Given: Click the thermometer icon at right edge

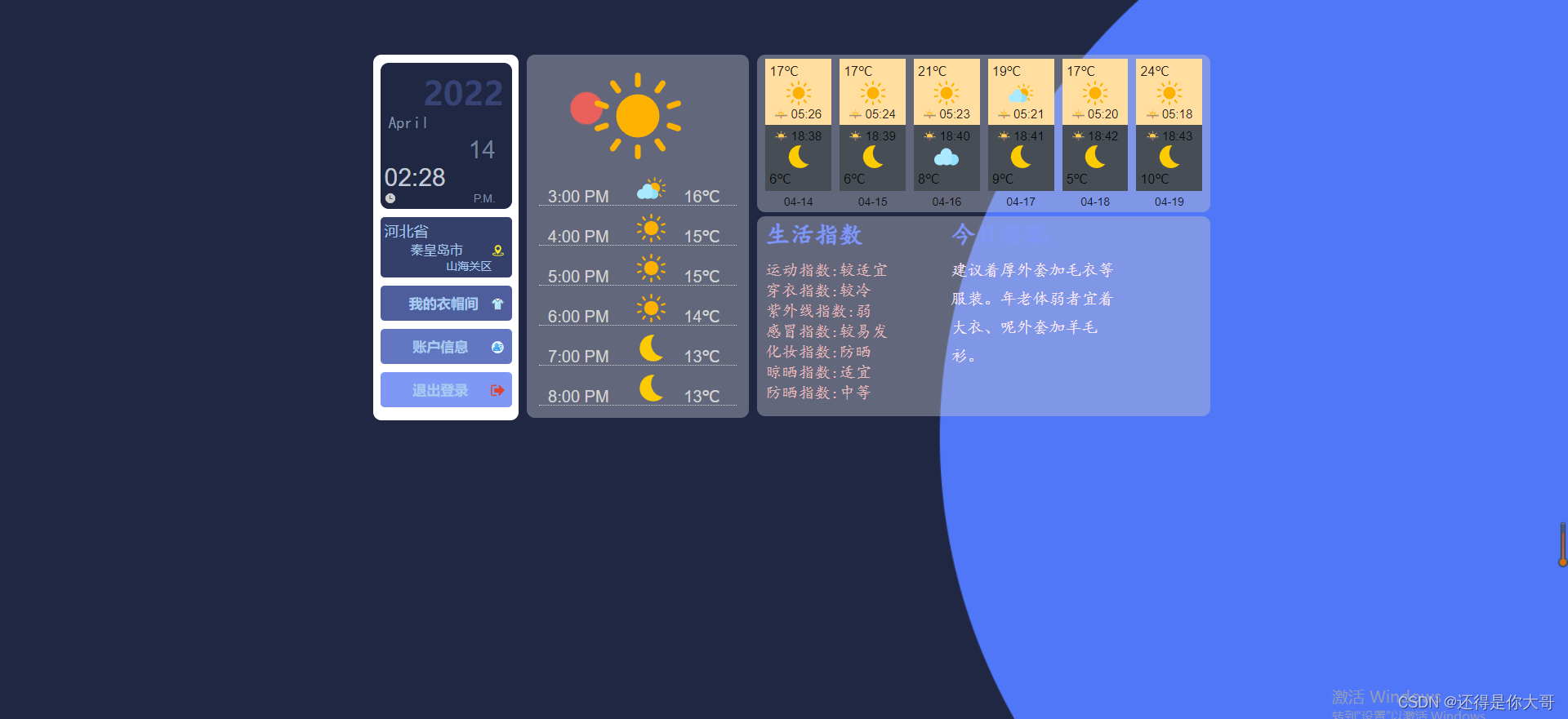Looking at the screenshot, I should [1562, 544].
